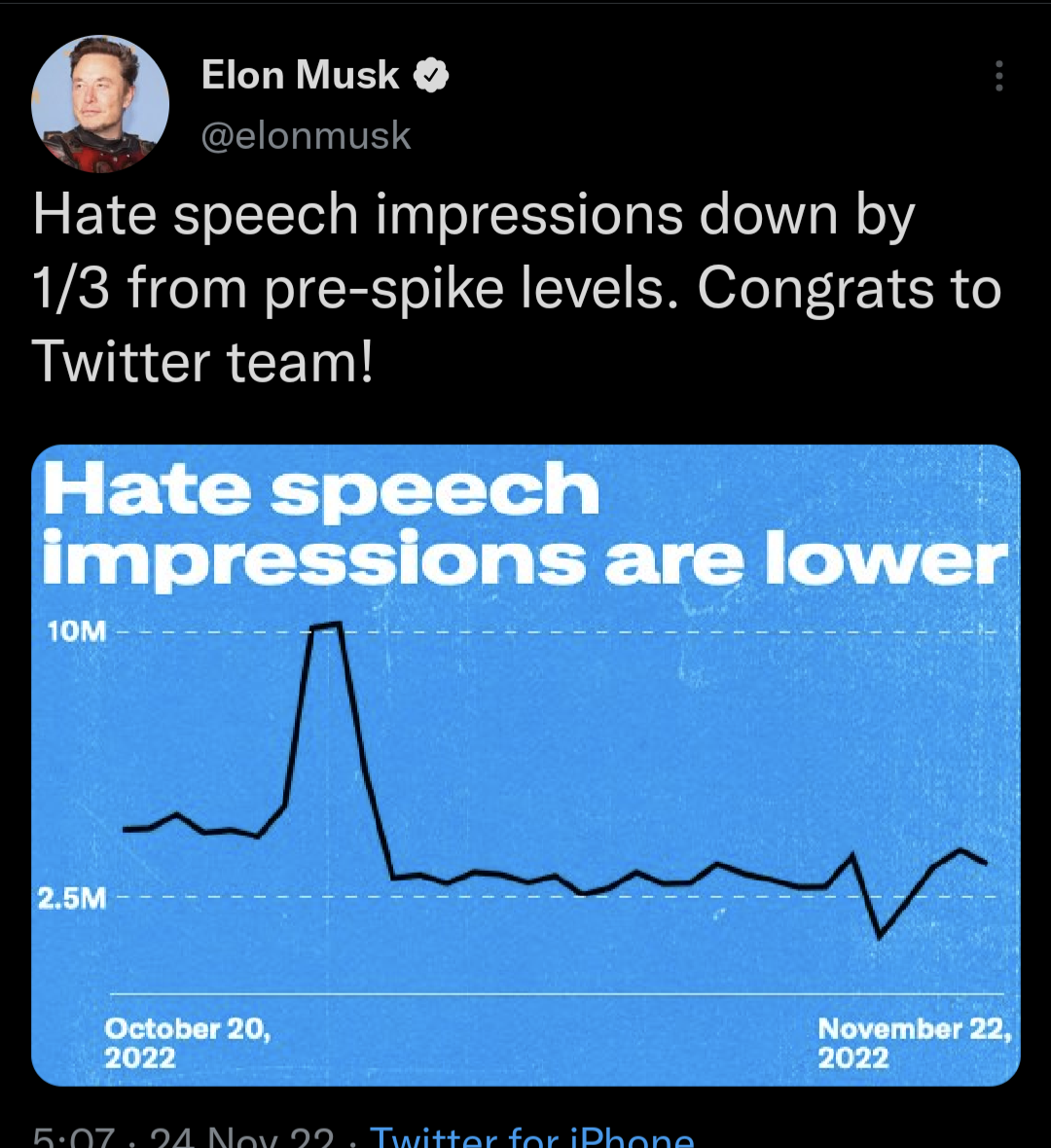This screenshot has height=1148, width=1051.
Task: Tap the Twitter for iPhone source link
Action: coord(531,1136)
